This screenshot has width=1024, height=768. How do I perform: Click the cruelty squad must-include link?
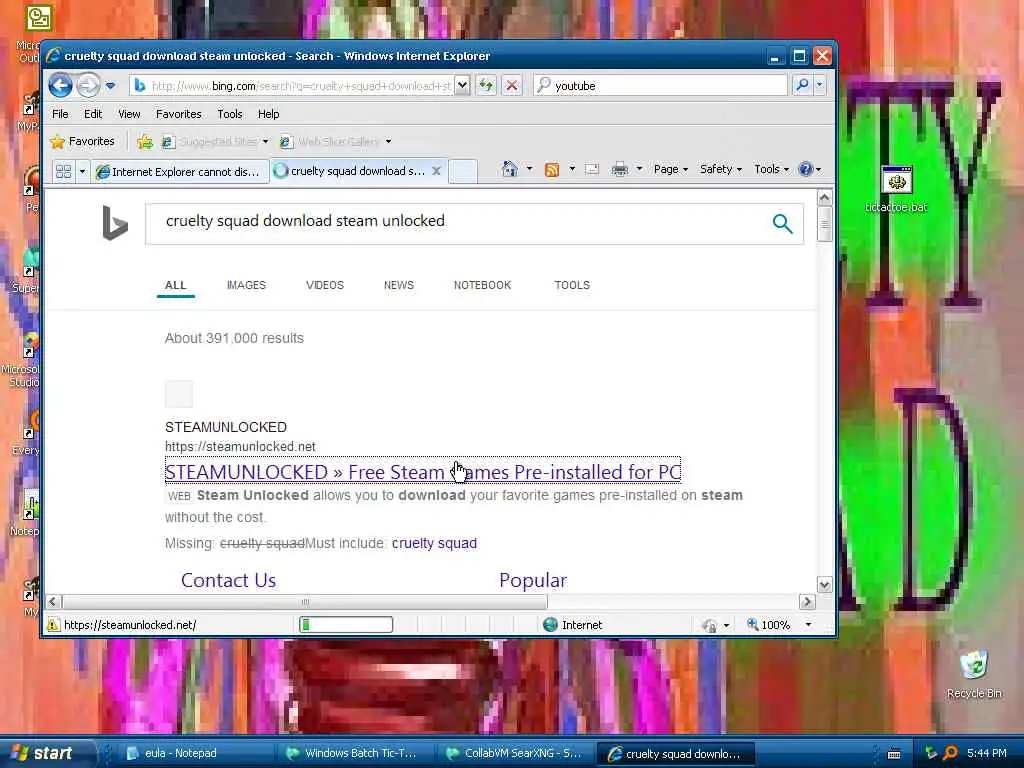click(434, 543)
